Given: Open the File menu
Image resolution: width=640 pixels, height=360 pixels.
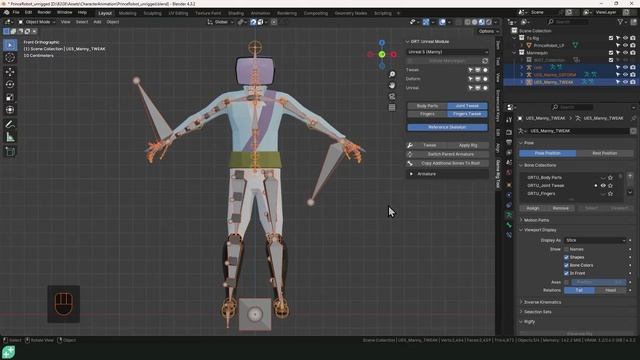Looking at the screenshot, I should pos(16,13).
